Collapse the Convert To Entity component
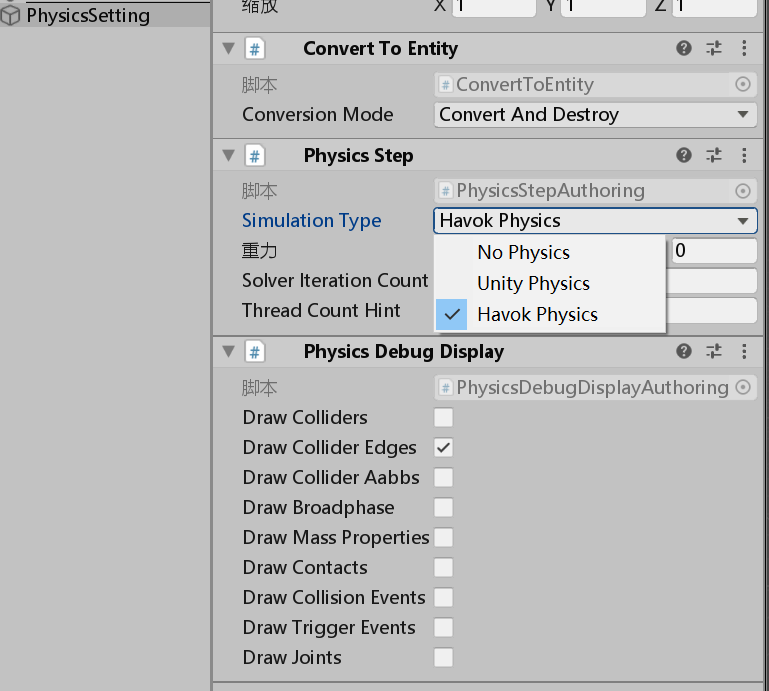 click(x=229, y=48)
